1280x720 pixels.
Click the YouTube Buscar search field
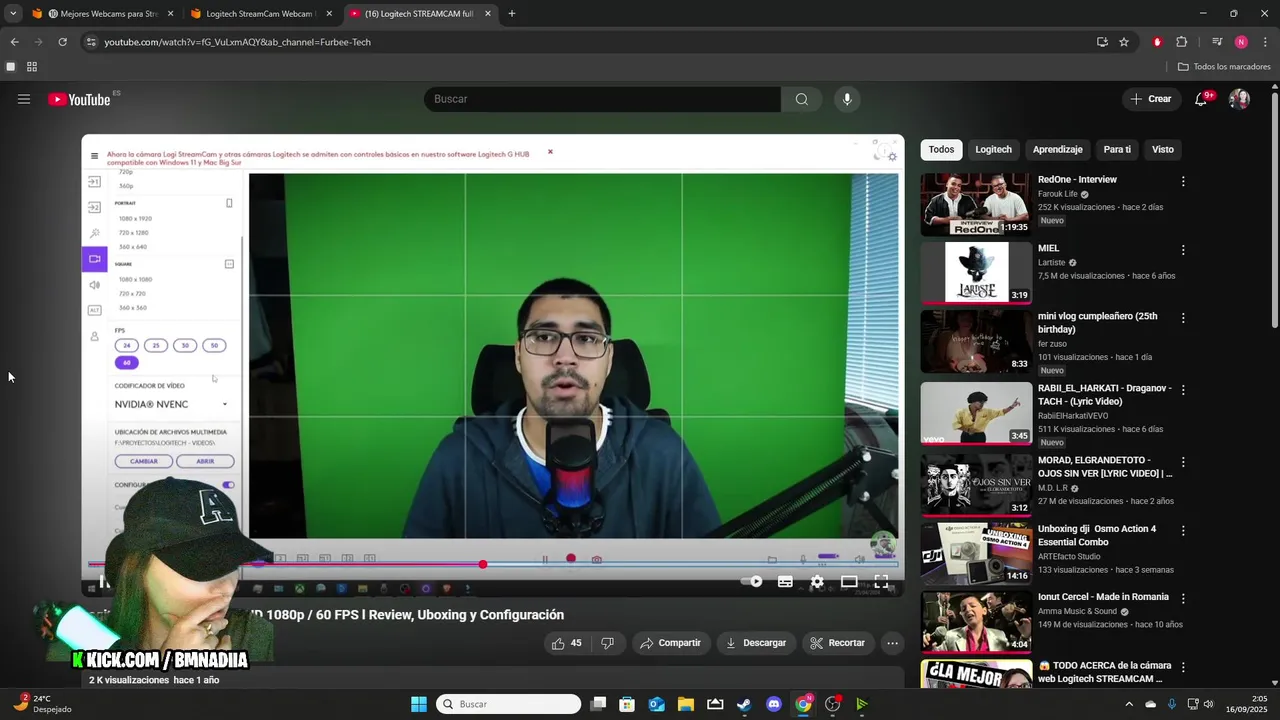click(x=602, y=99)
